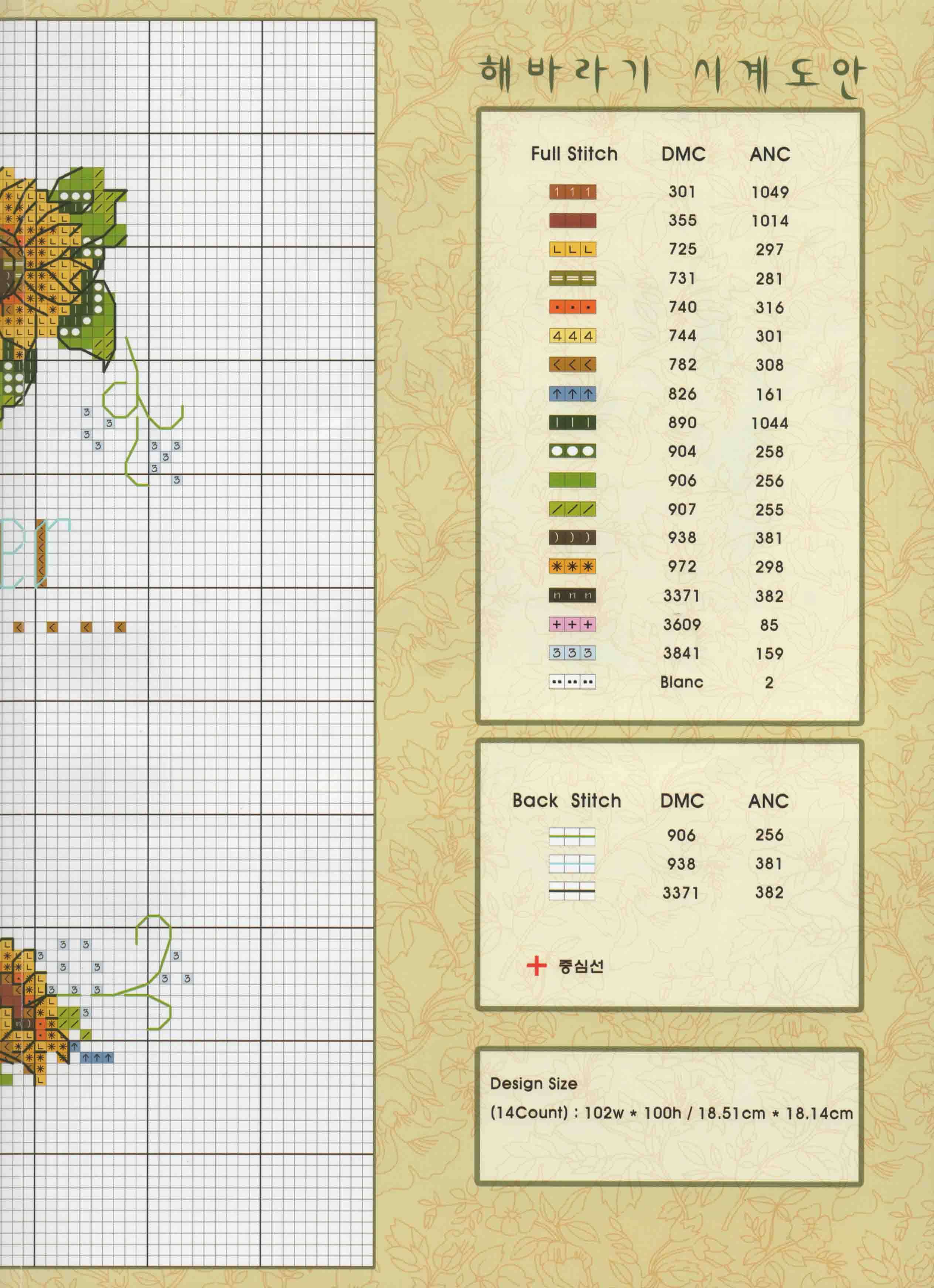This screenshot has width=934, height=1288.
Task: Click DMC number 3841
Action: [682, 653]
